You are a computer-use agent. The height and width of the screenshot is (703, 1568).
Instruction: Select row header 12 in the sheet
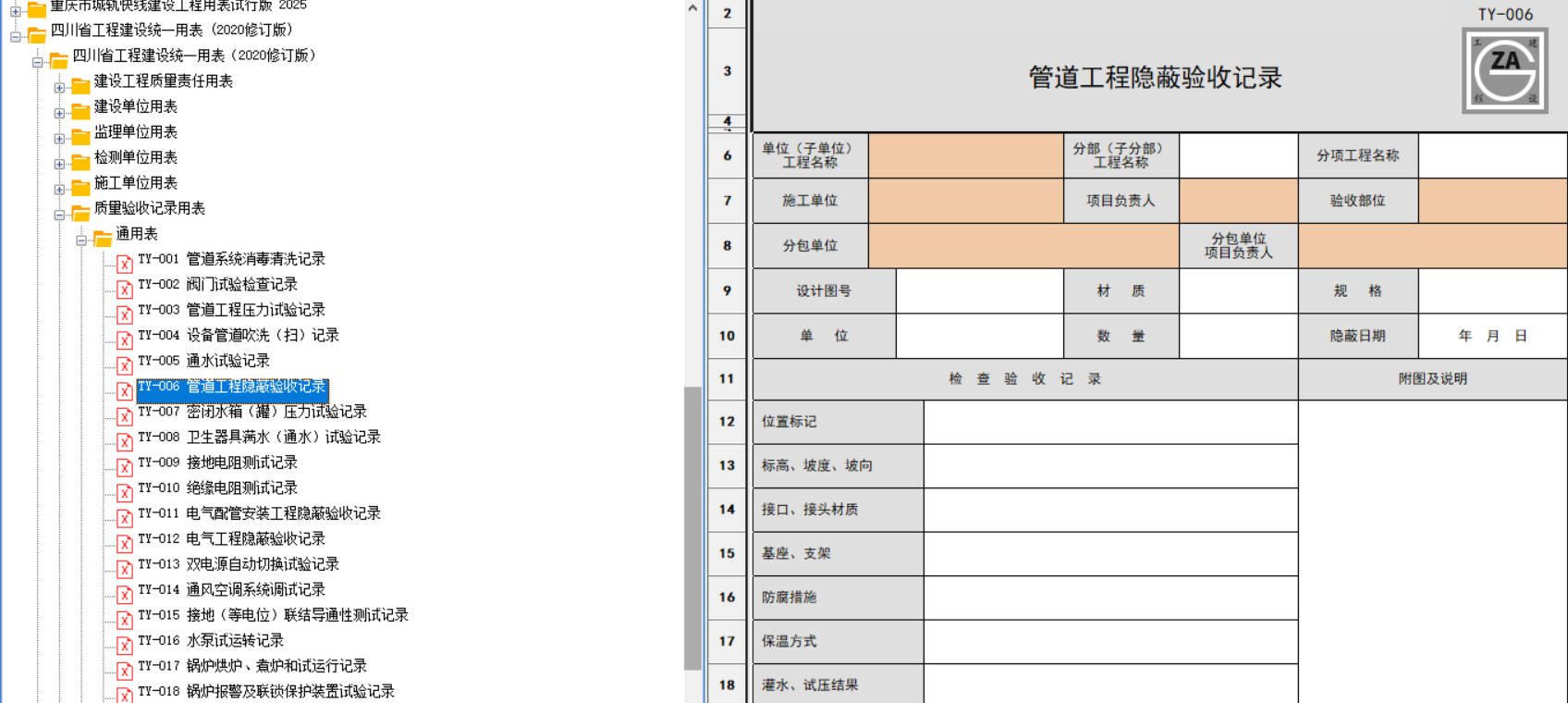[727, 422]
